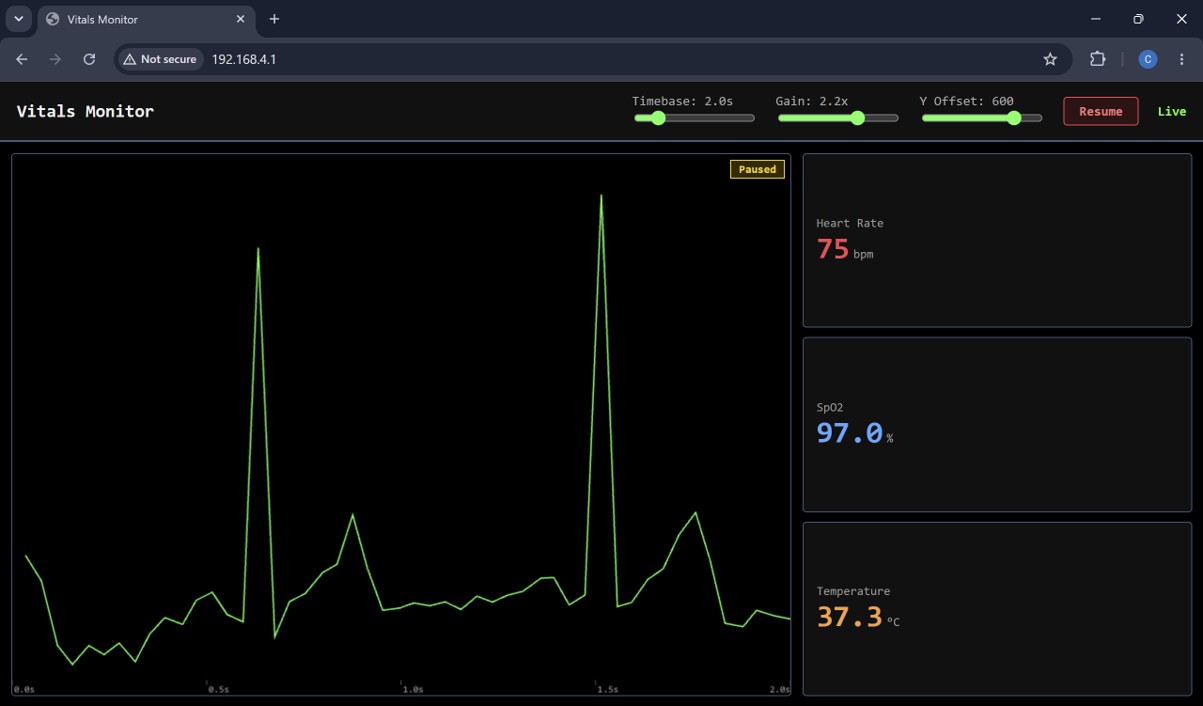The image size is (1203, 706).
Task: Click the SpO2 97.0 reading
Action: [x=855, y=433]
